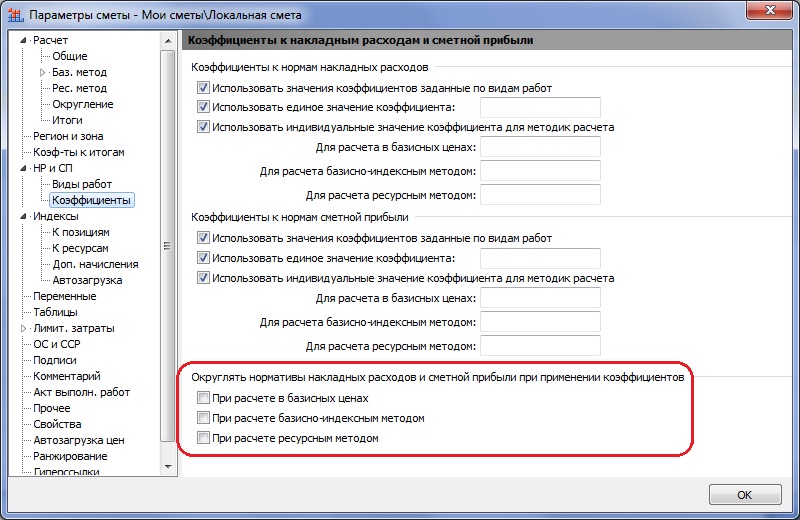This screenshot has width=800, height=520.
Task: Select Округление in the settings tree
Action: tap(82, 104)
